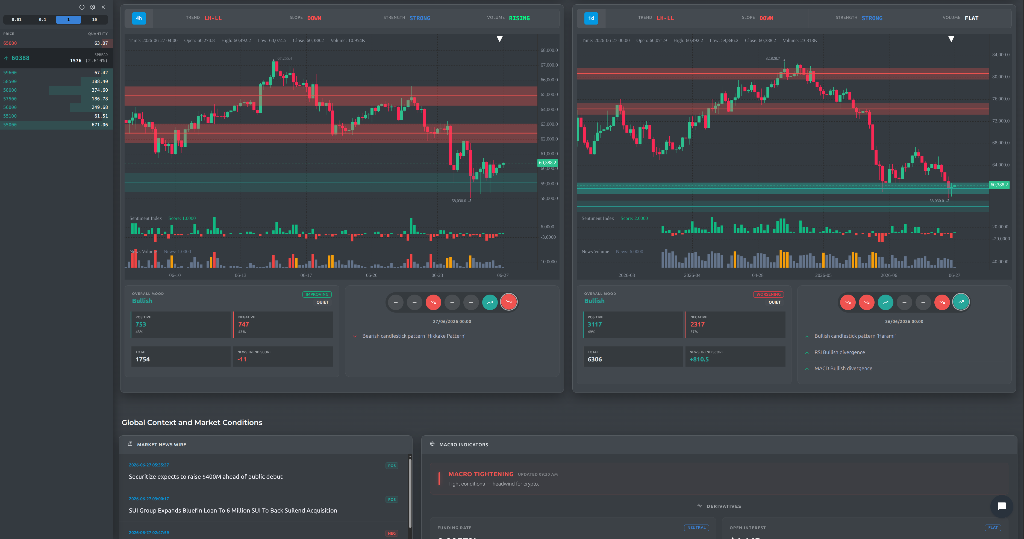Click the white marker triangle atop 1d chart
The height and width of the screenshot is (539, 1024).
coord(951,39)
